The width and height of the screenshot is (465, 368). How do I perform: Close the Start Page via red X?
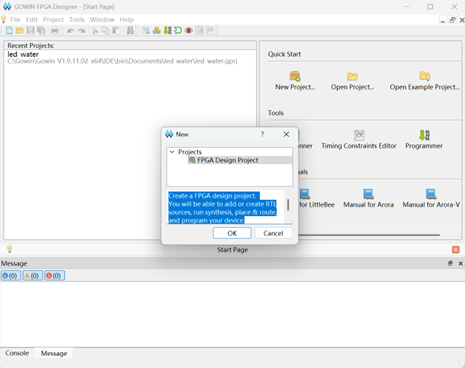click(x=456, y=250)
